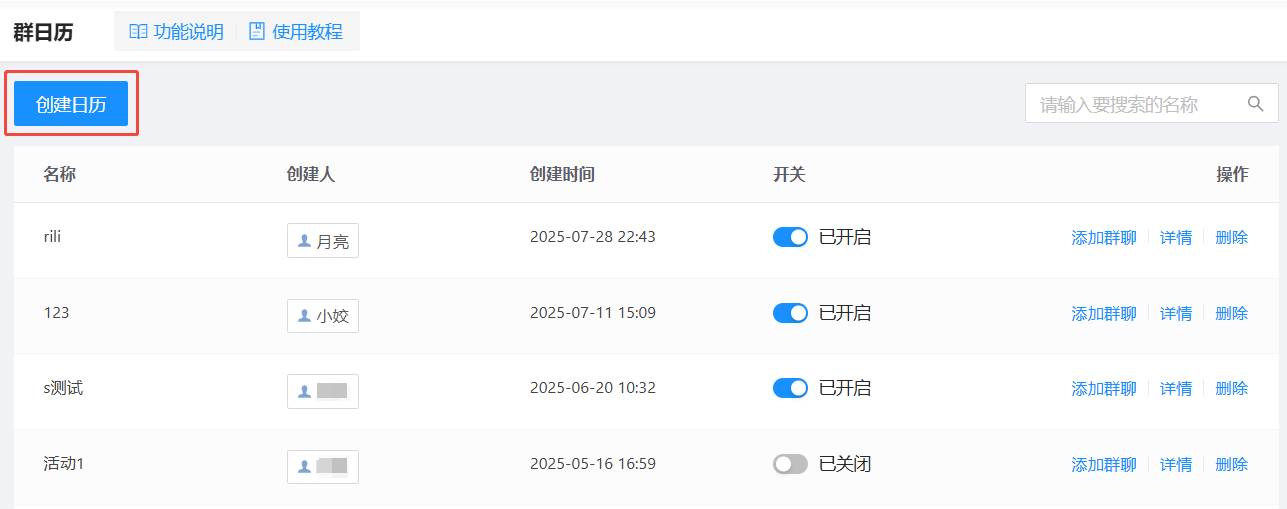Click 添加群聊 in the s测试 row
This screenshot has width=1287, height=509.
(x=1104, y=388)
